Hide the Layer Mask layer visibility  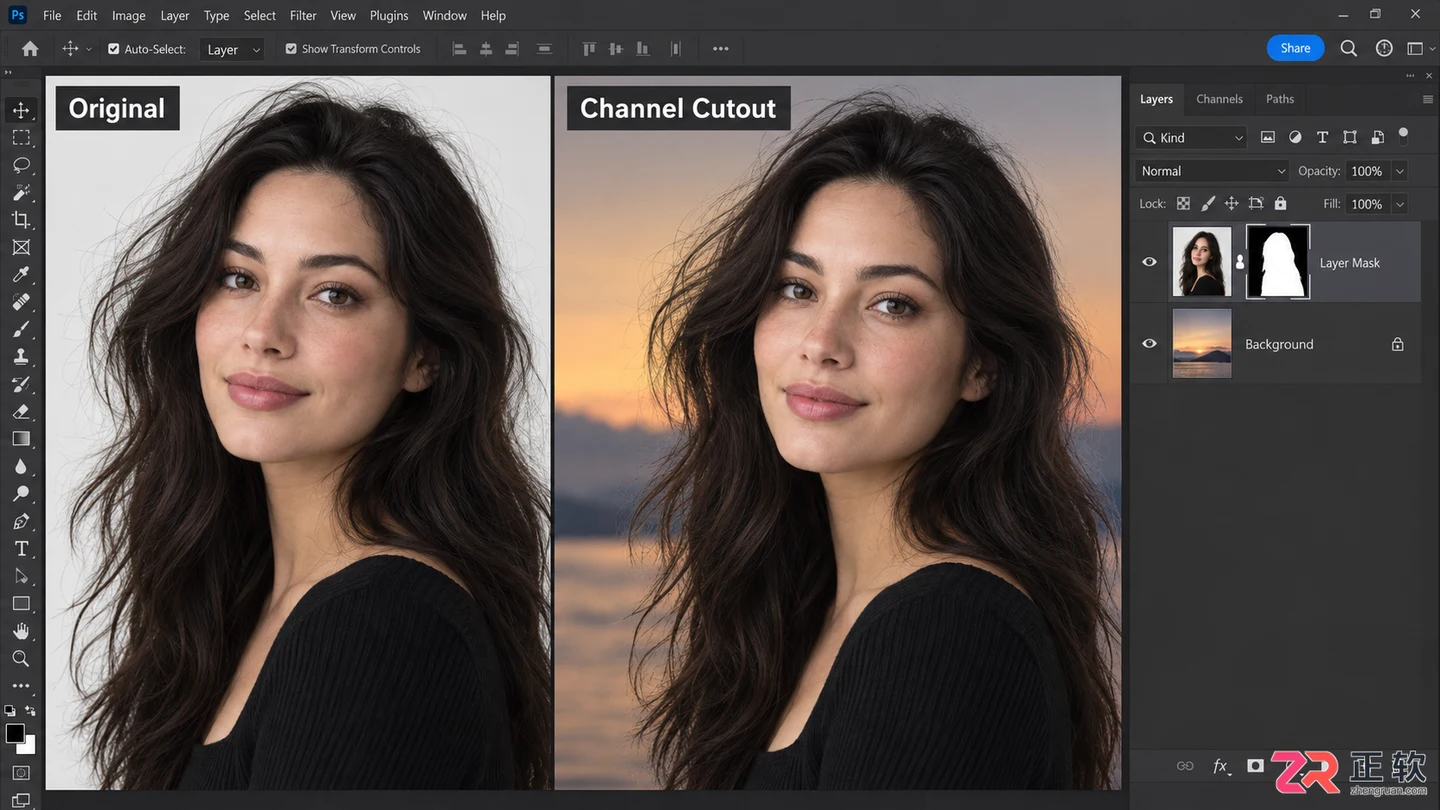(x=1150, y=262)
